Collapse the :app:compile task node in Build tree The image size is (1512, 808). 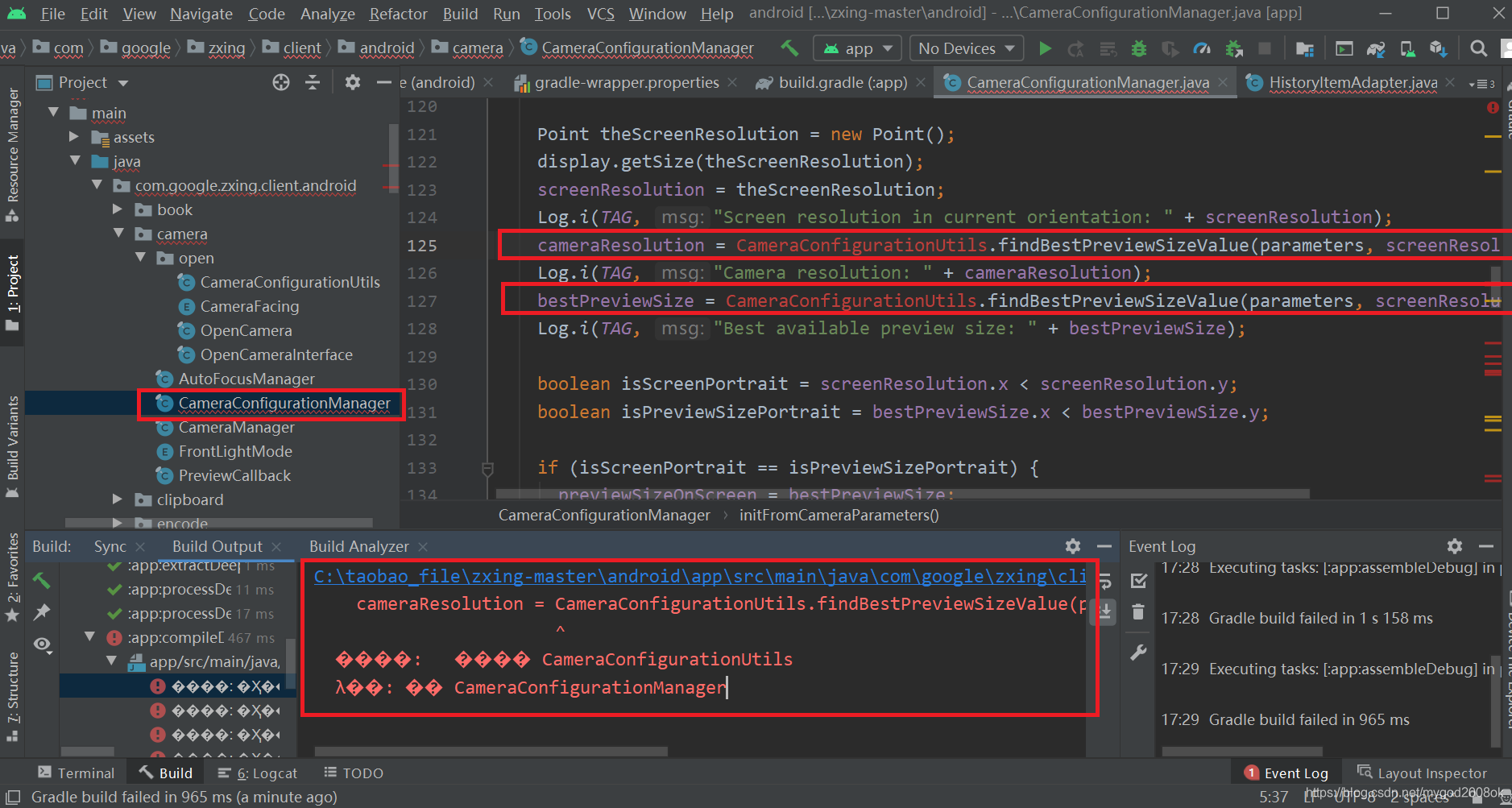[90, 636]
